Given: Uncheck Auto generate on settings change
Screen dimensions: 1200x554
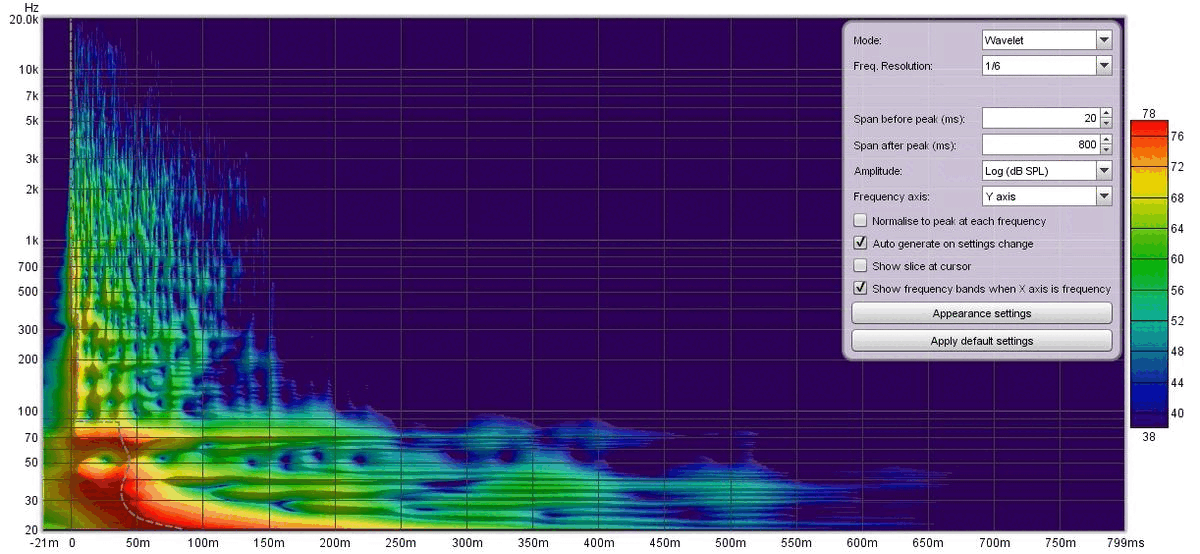Looking at the screenshot, I should (860, 243).
